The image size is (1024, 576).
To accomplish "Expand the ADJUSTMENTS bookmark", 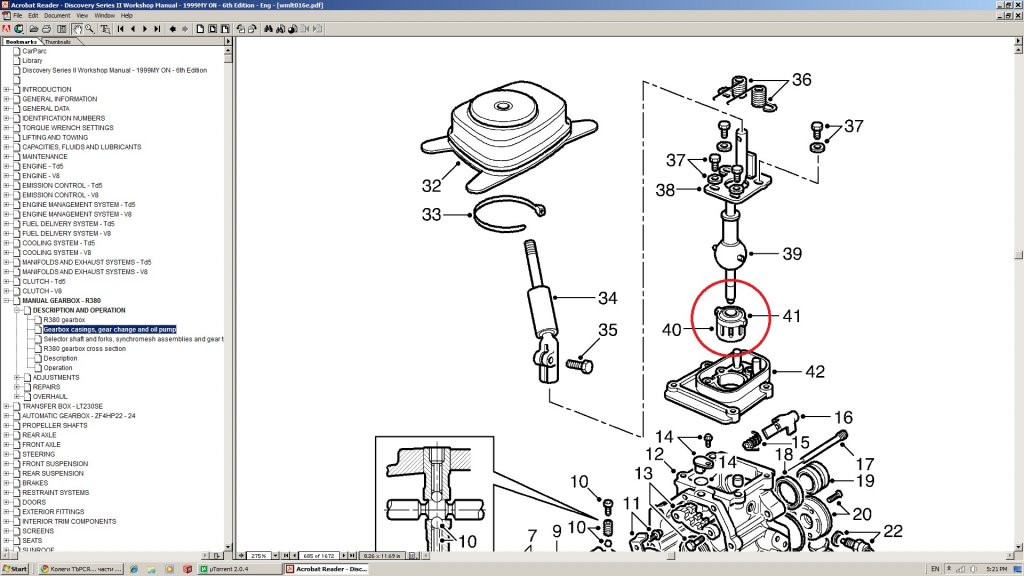I will click(x=17, y=377).
